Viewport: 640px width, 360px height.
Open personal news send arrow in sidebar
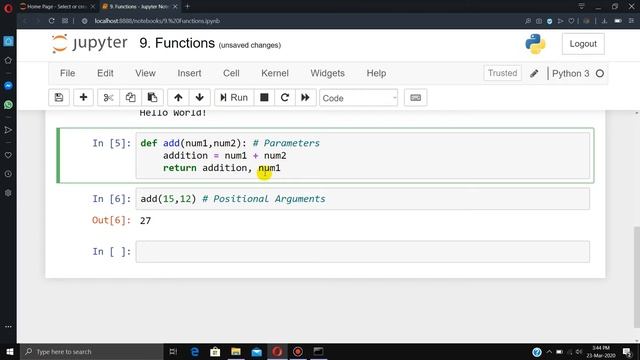click(x=8, y=130)
